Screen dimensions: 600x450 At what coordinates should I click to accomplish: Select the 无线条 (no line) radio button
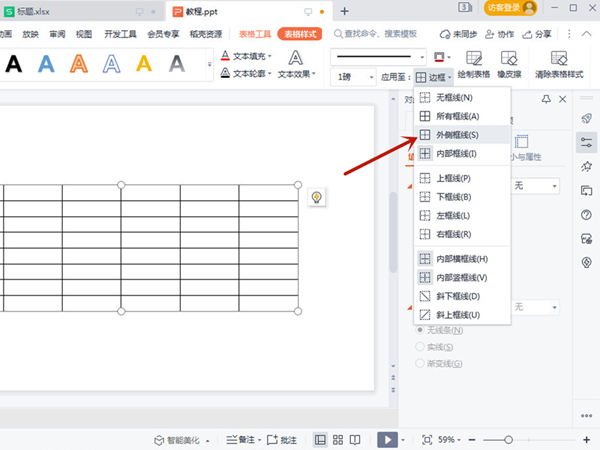click(420, 330)
